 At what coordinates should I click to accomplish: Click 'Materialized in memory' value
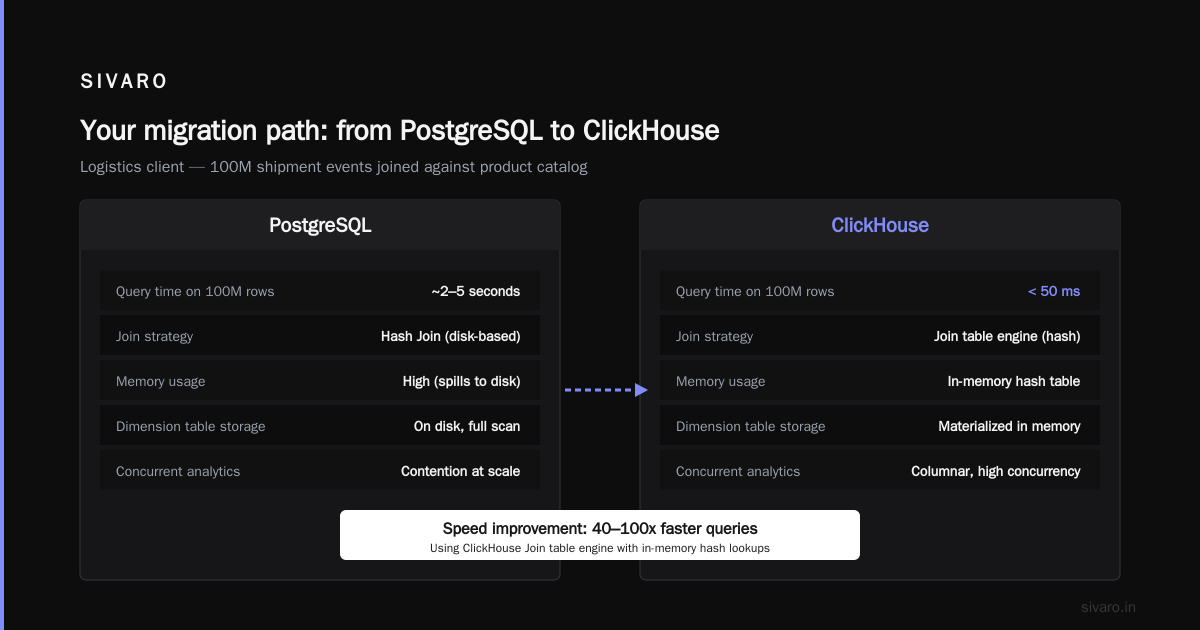coord(1009,426)
